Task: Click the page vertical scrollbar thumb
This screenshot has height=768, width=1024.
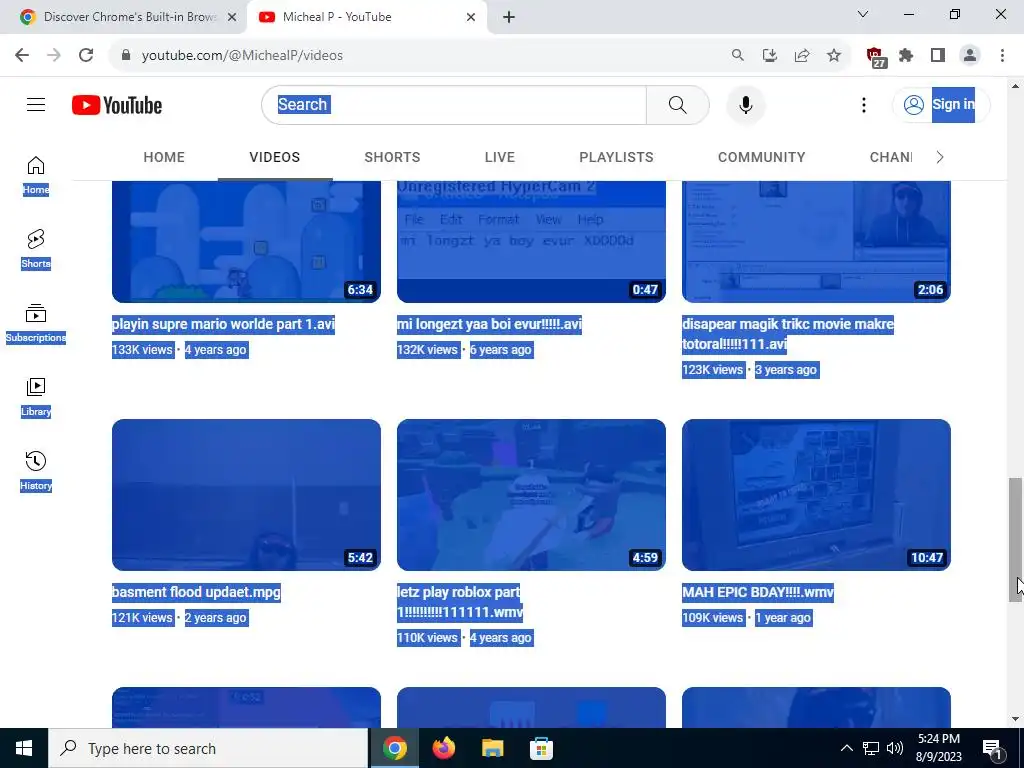Action: (1015, 539)
